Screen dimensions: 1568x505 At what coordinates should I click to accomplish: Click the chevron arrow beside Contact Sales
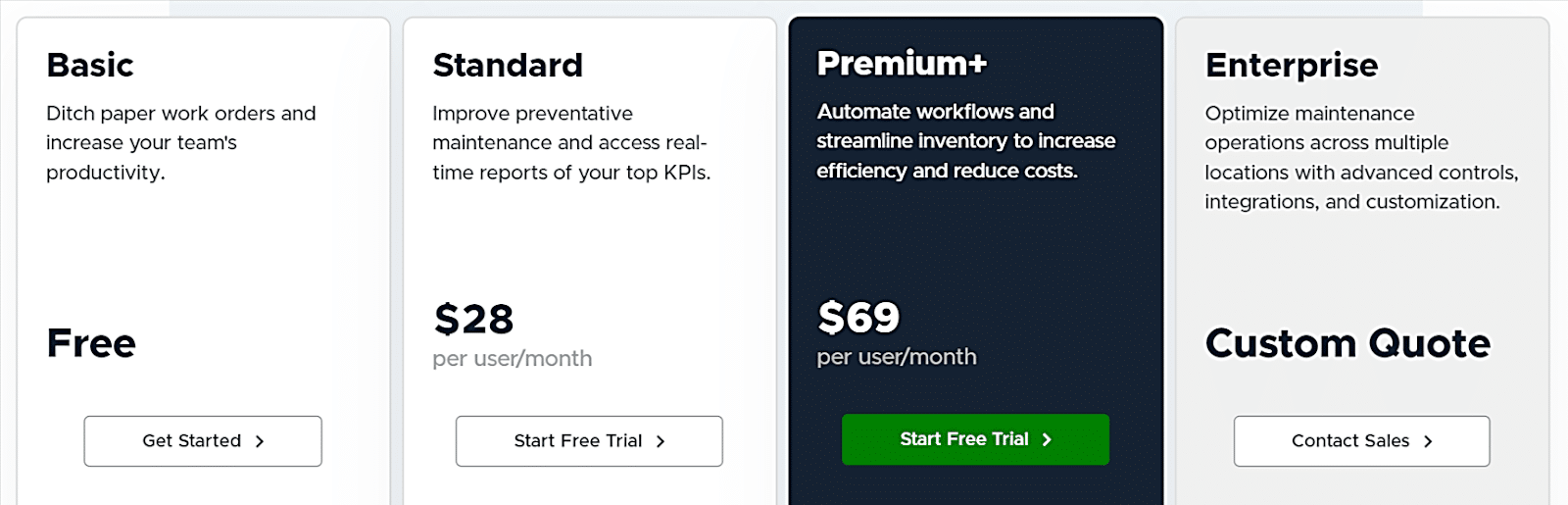click(x=1428, y=441)
